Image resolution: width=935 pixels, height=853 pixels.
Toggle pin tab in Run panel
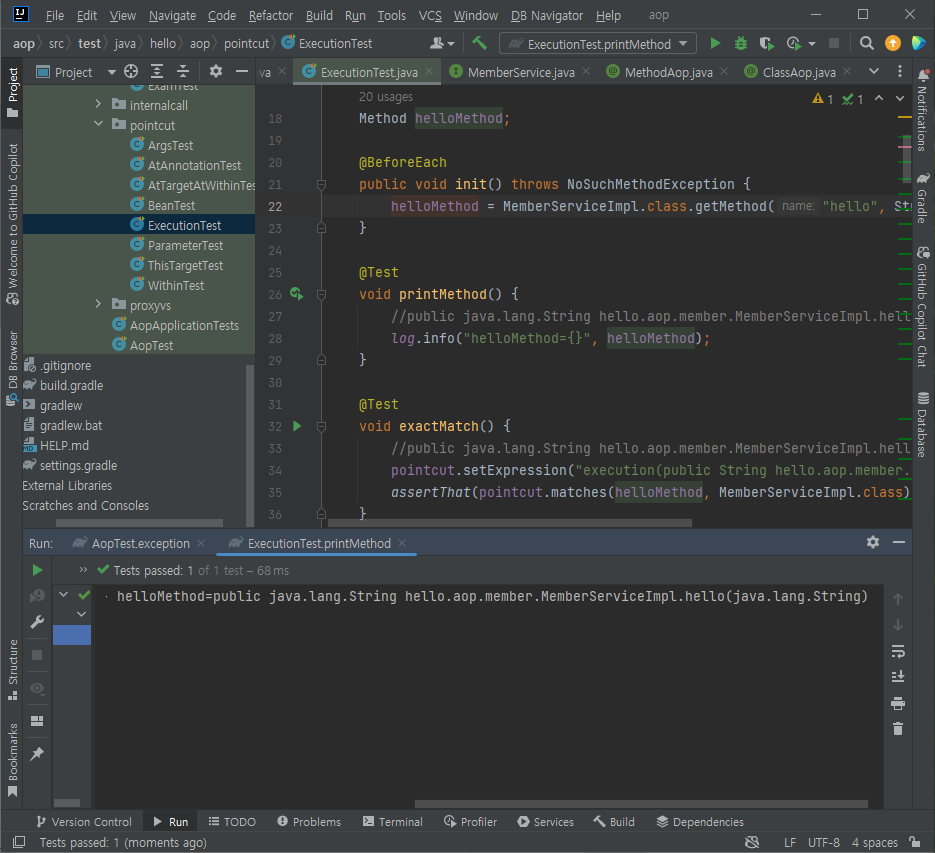37,754
